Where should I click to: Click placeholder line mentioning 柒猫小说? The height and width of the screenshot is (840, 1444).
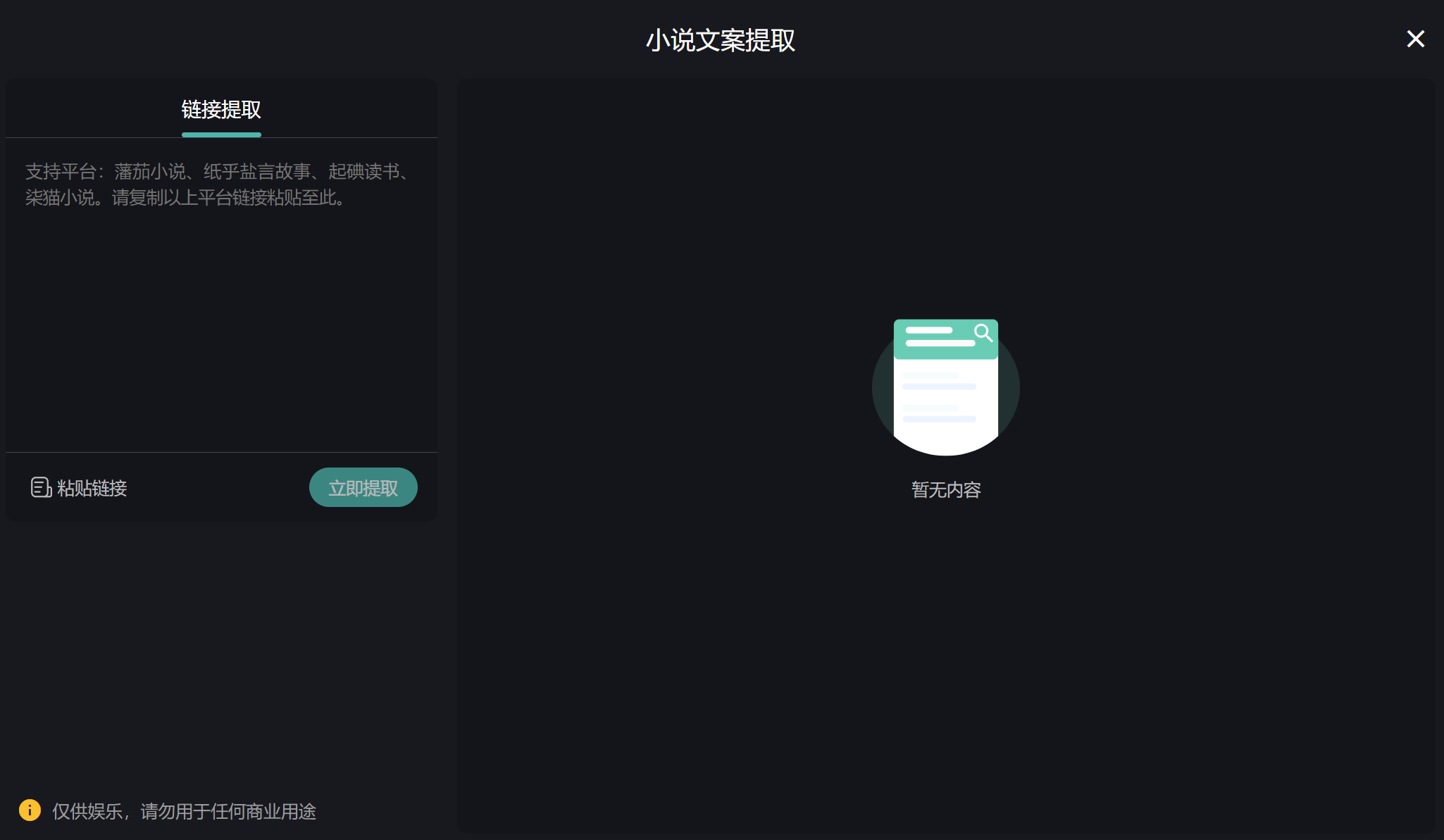(185, 198)
